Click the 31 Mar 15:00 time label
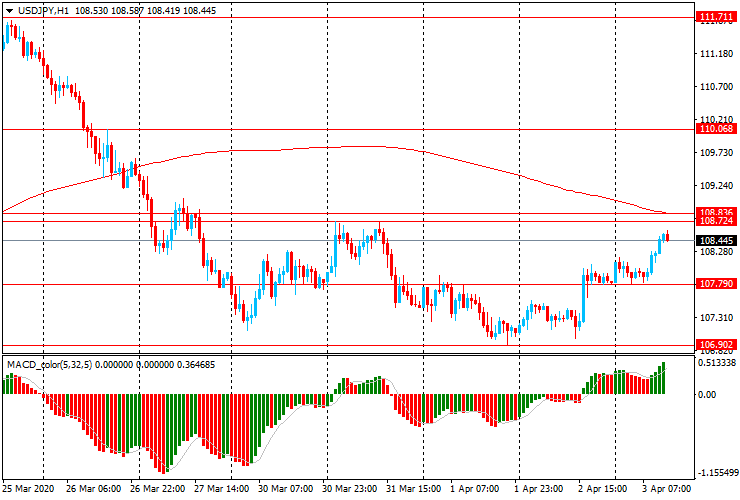The image size is (740, 500). [414, 489]
